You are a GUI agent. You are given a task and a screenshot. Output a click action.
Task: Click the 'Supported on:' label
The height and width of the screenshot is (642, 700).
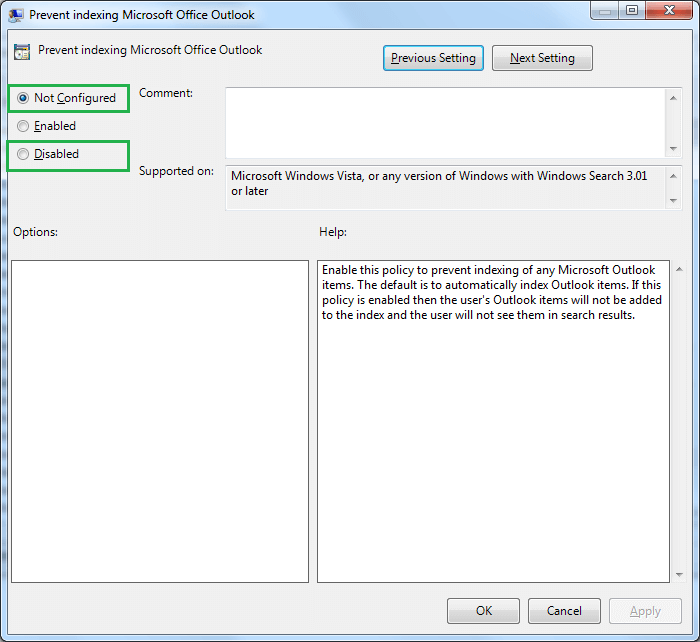176,171
